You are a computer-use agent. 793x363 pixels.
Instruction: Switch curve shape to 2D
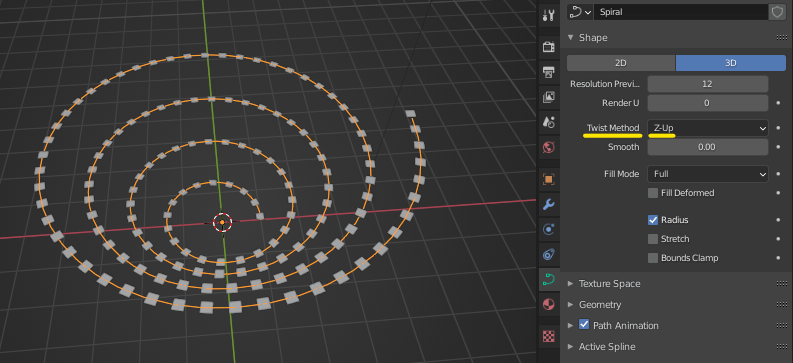tap(621, 63)
